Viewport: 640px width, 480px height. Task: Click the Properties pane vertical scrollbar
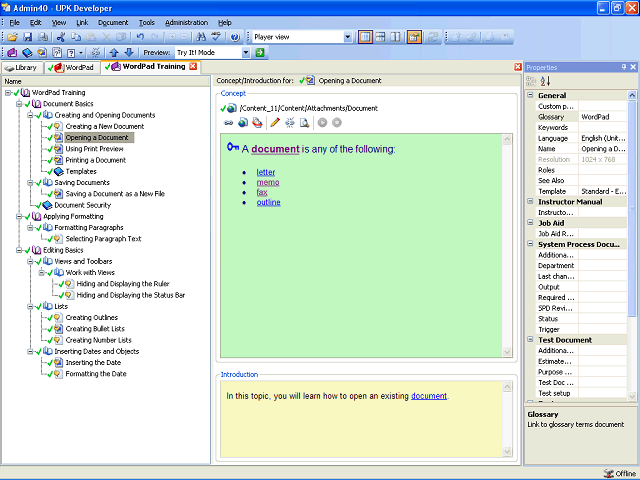(x=631, y=208)
